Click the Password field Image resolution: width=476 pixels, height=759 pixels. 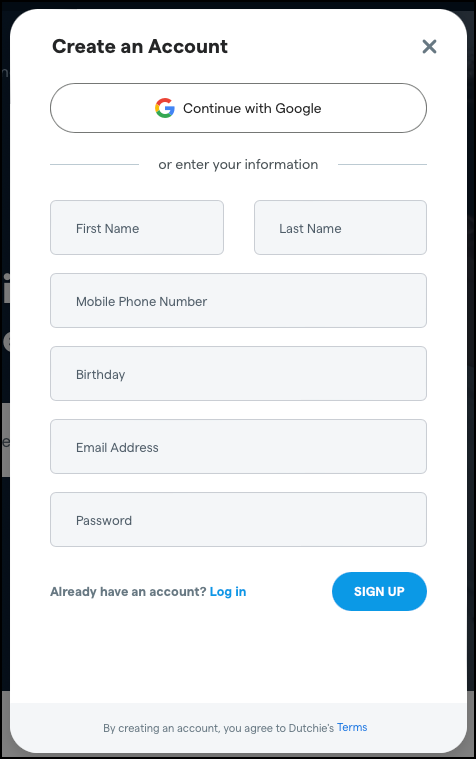click(x=238, y=519)
